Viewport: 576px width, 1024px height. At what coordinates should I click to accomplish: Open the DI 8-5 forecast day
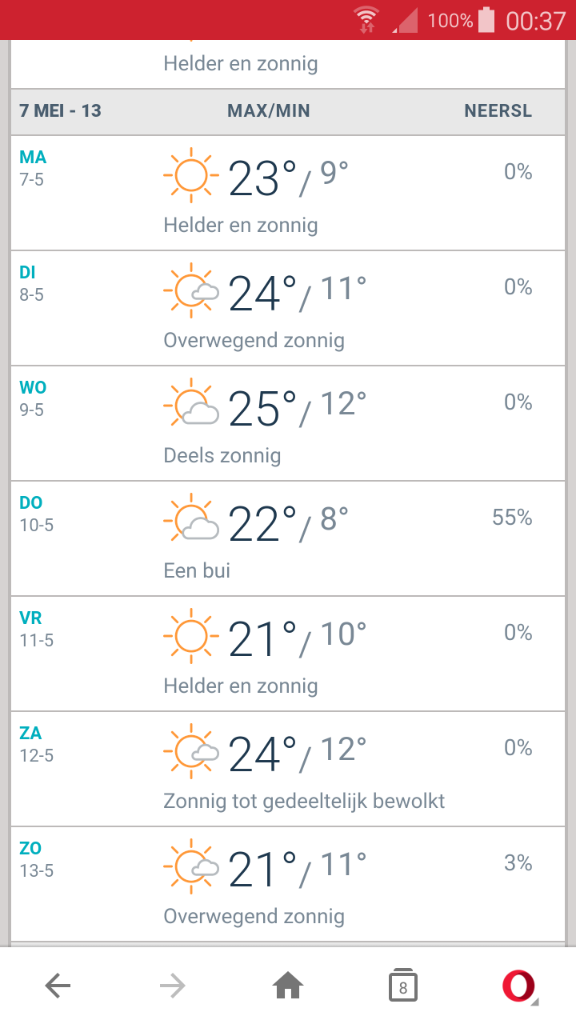click(288, 308)
